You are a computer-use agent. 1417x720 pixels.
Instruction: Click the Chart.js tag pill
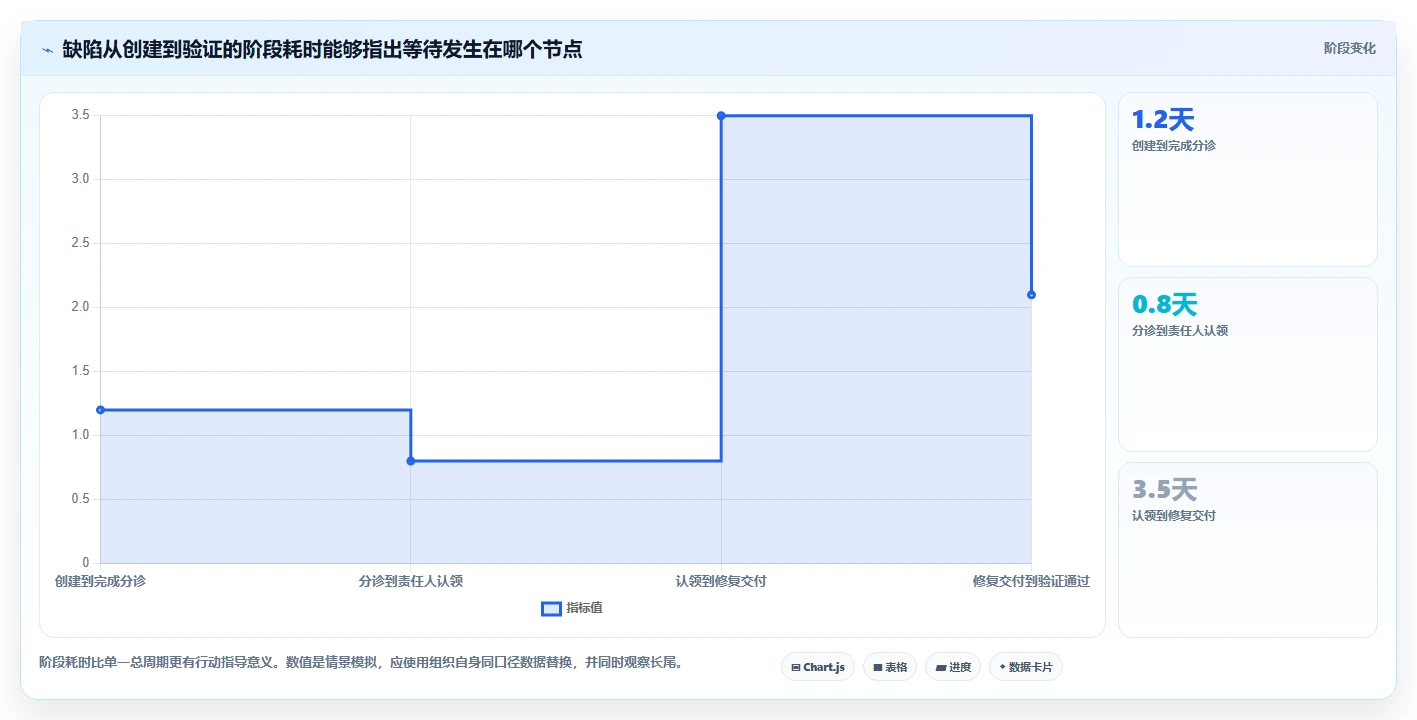pos(817,667)
